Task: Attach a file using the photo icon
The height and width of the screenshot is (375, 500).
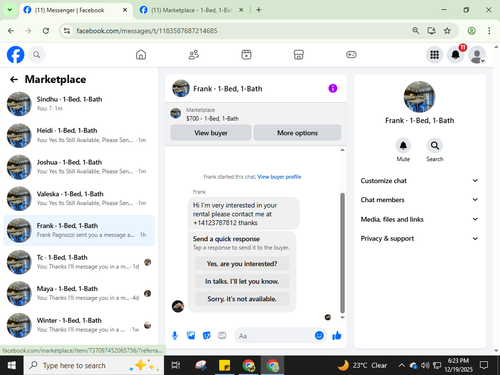Action: [x=191, y=336]
